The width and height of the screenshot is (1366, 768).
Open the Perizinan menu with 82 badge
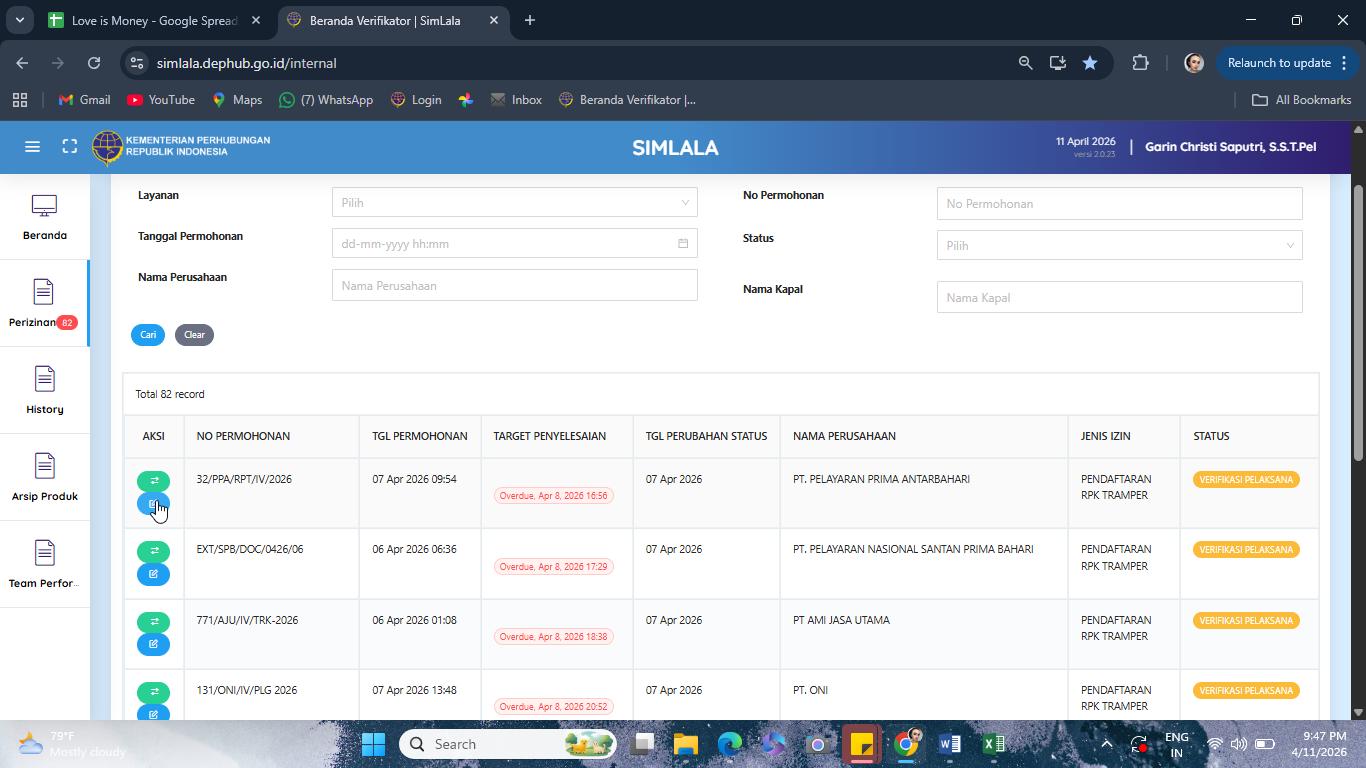[44, 304]
